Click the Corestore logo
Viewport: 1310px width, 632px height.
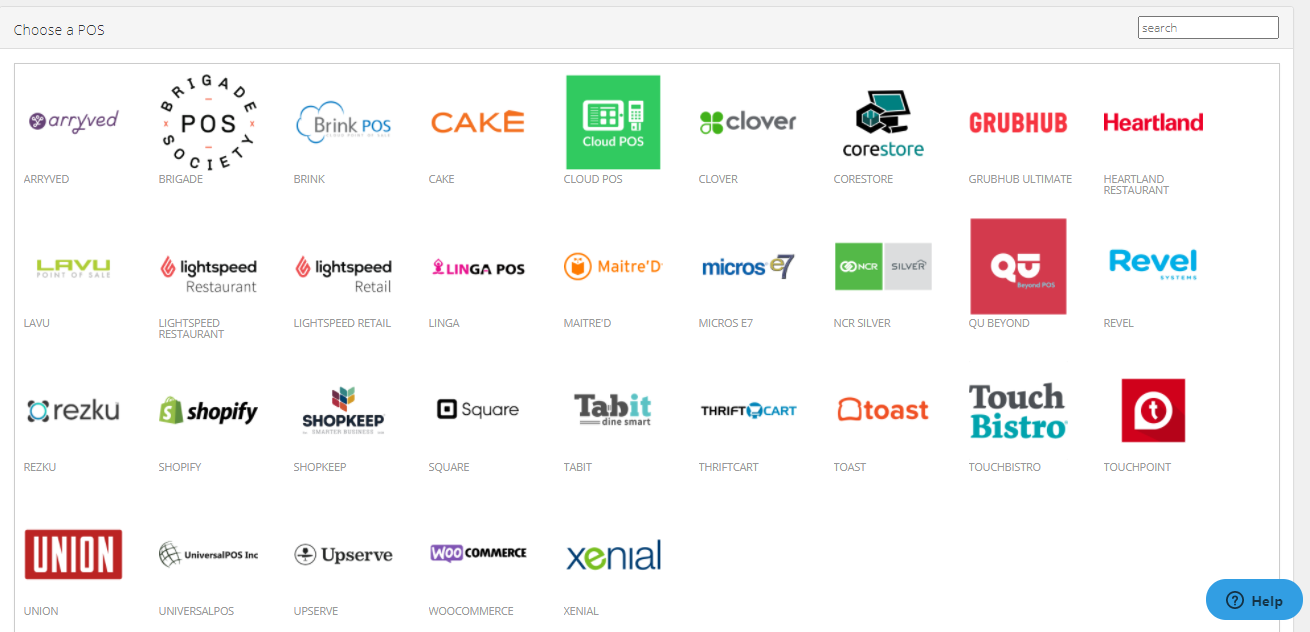click(883, 124)
